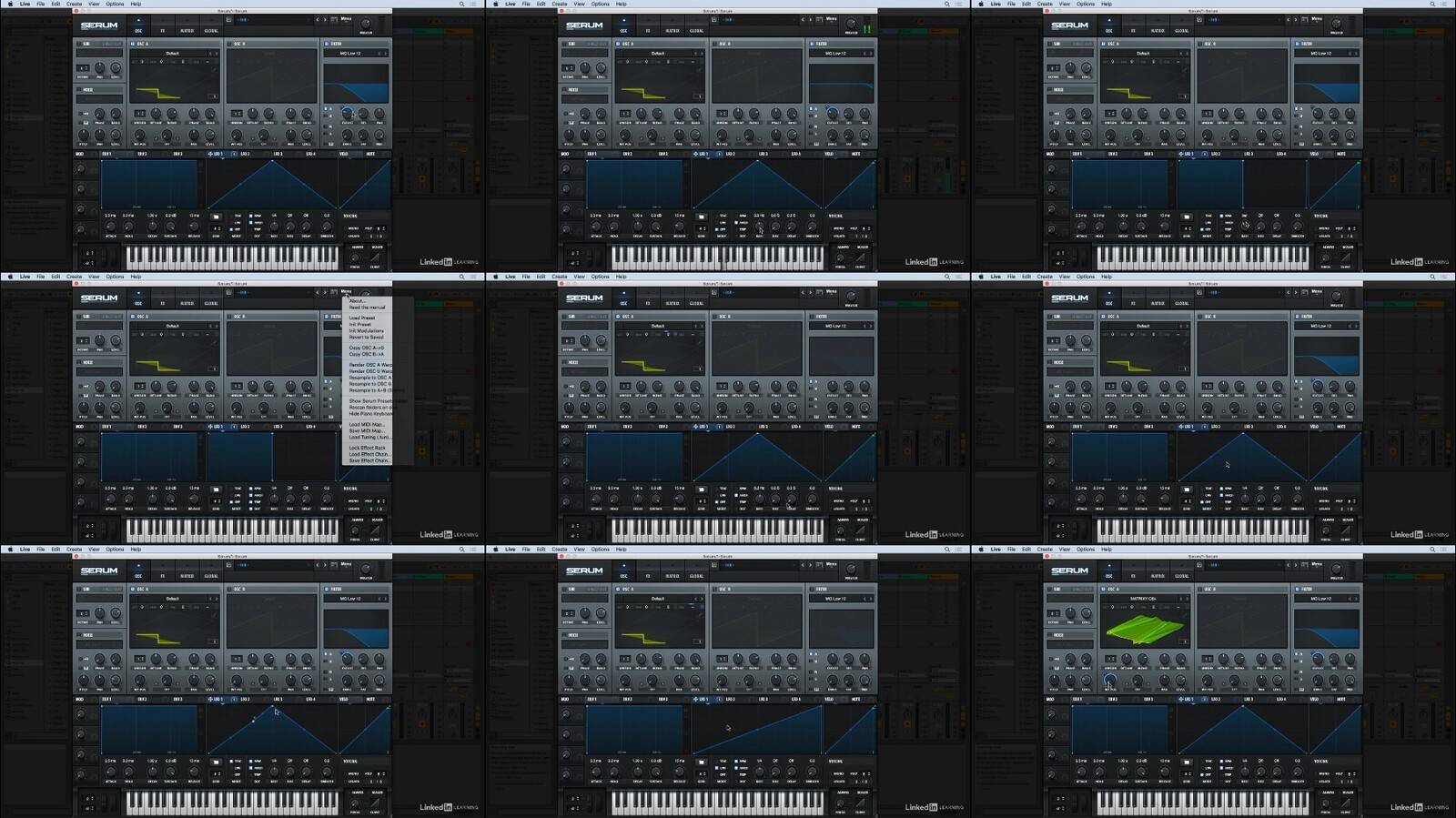Open the MG Low 12 filter dropdown in top-middle frame
1456x818 pixels.
[835, 54]
